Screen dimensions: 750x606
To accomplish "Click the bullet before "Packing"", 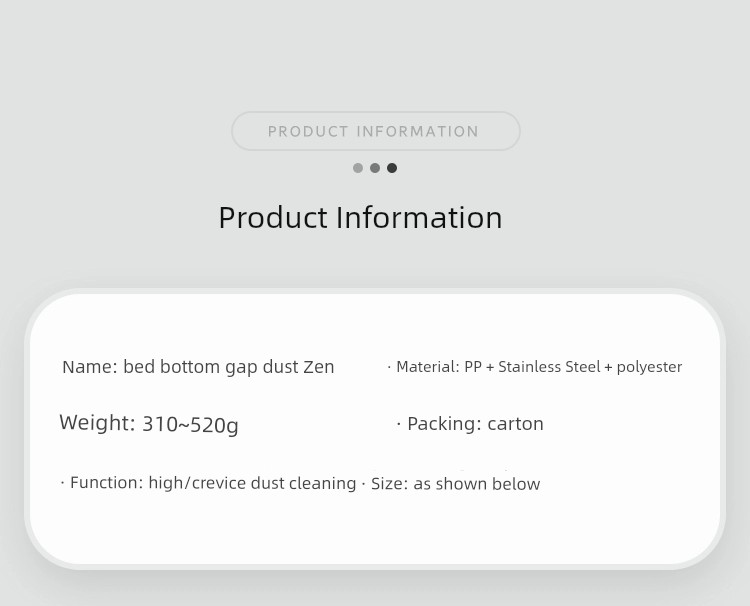I will [399, 424].
